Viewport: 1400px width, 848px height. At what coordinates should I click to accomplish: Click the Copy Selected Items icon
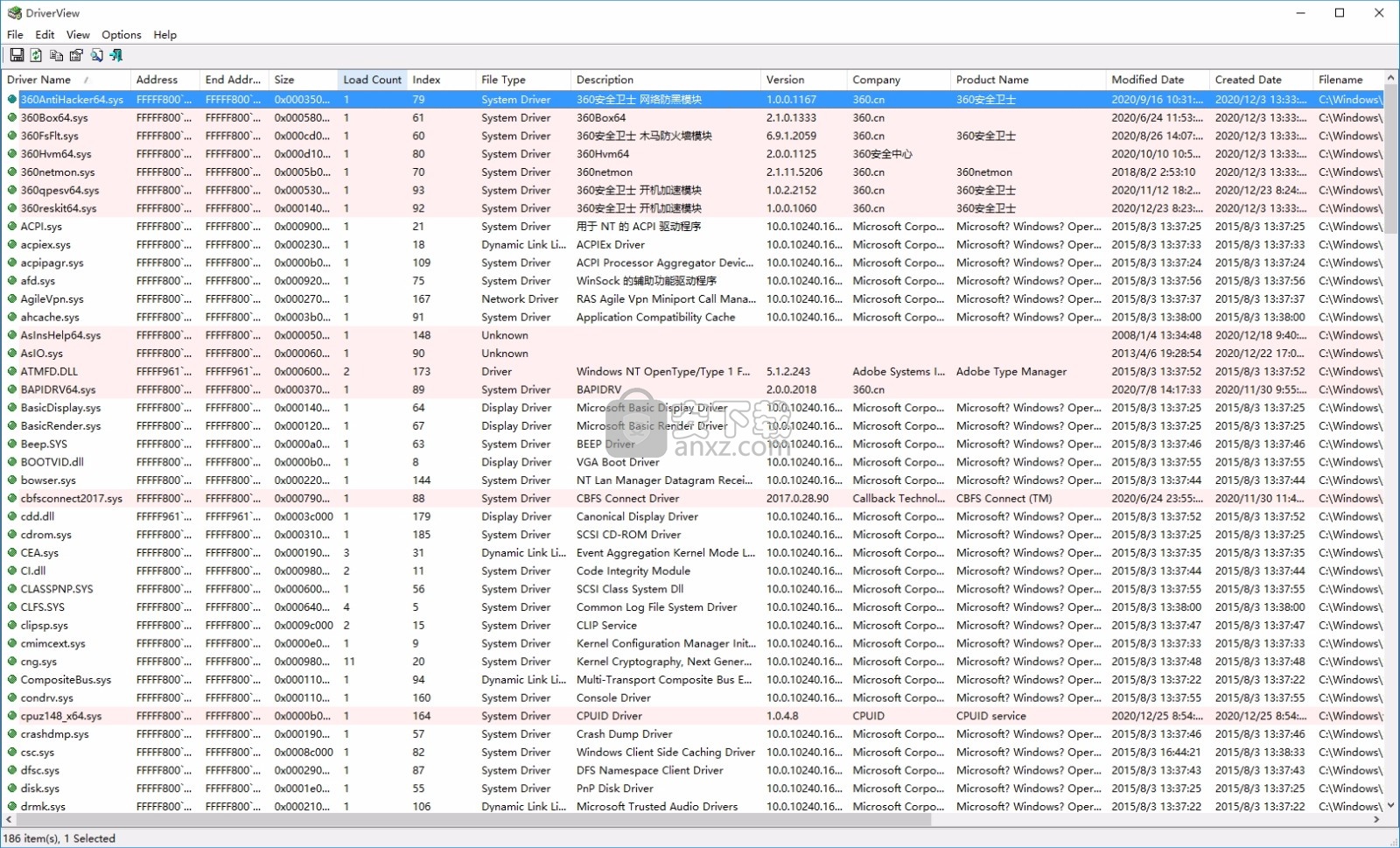tap(56, 55)
